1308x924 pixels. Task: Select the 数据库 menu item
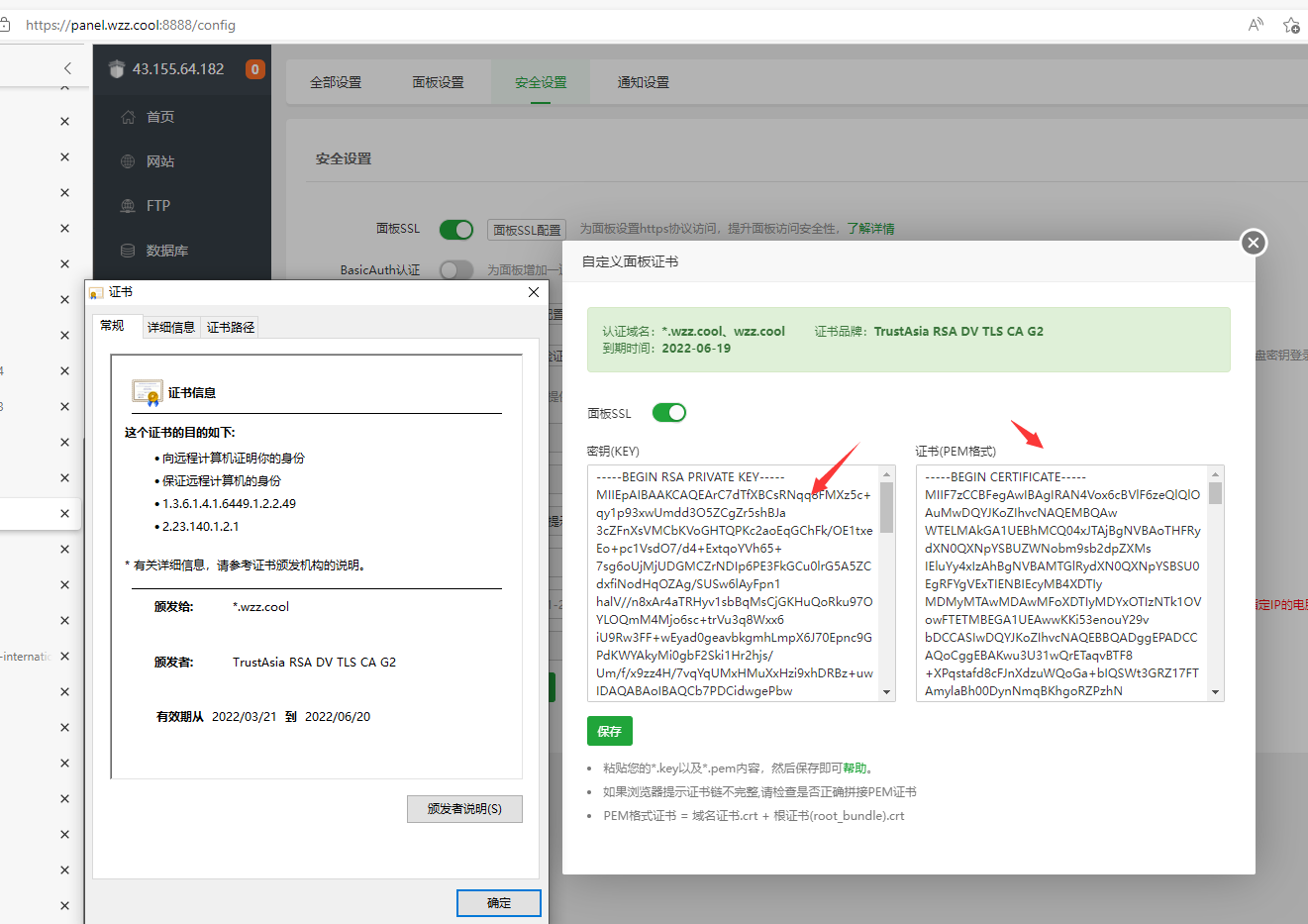pyautogui.click(x=167, y=251)
